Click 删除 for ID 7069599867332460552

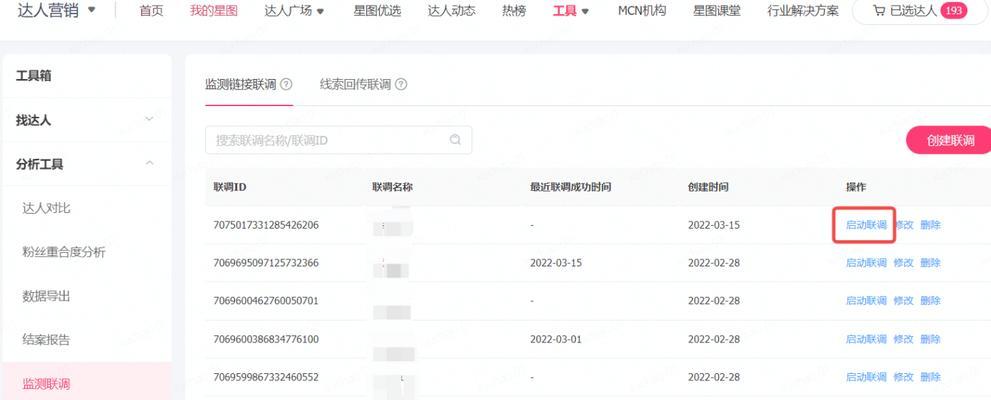pyautogui.click(x=930, y=377)
